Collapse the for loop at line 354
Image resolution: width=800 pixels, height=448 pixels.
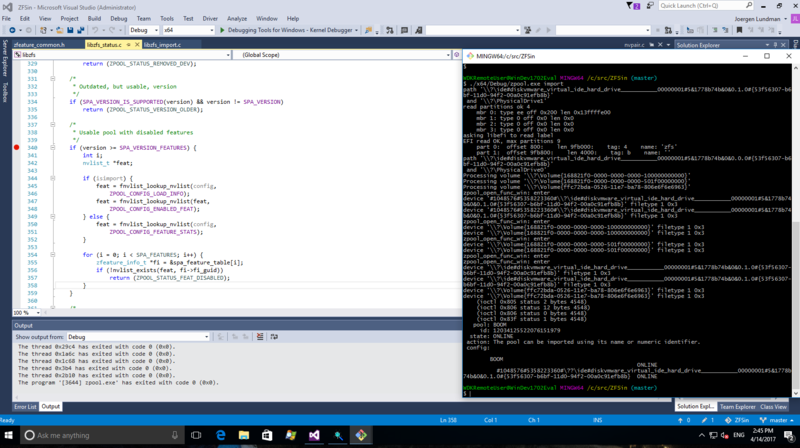coord(53,255)
